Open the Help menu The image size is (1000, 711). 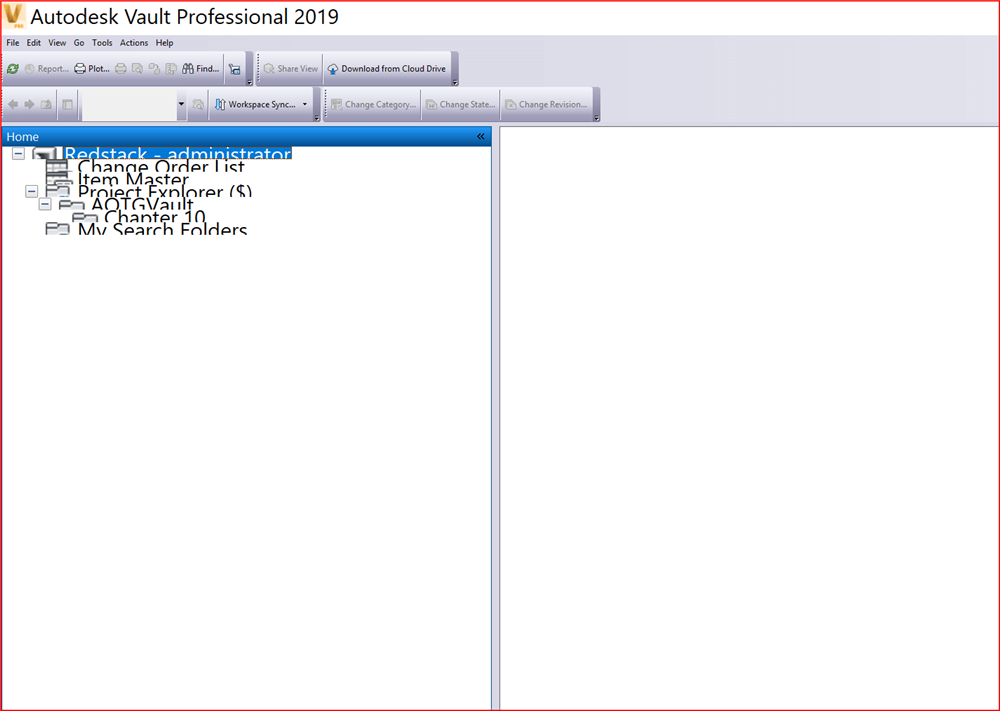pyautogui.click(x=165, y=43)
